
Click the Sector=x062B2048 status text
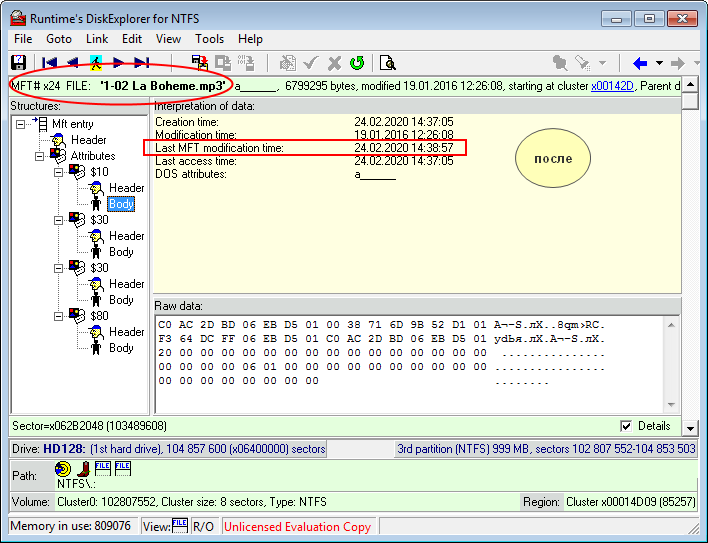89,426
